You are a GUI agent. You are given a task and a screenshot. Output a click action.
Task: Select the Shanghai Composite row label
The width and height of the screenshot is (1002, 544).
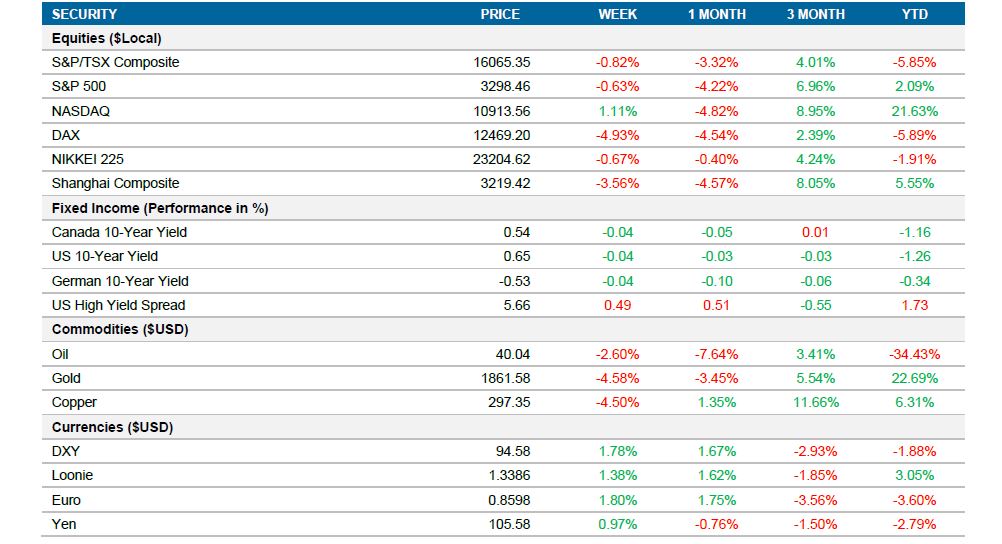116,183
